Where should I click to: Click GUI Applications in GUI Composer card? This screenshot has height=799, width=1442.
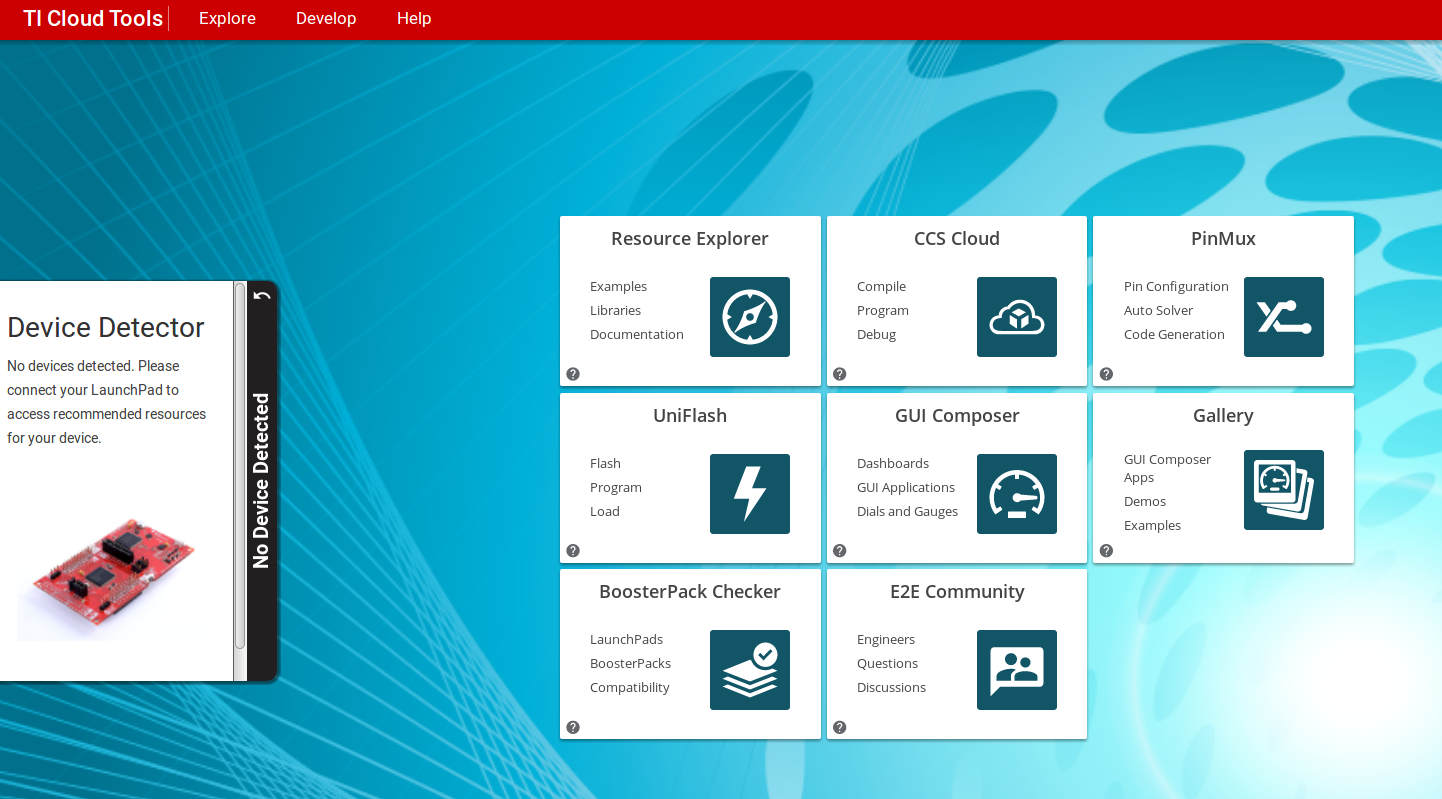pyautogui.click(x=906, y=488)
